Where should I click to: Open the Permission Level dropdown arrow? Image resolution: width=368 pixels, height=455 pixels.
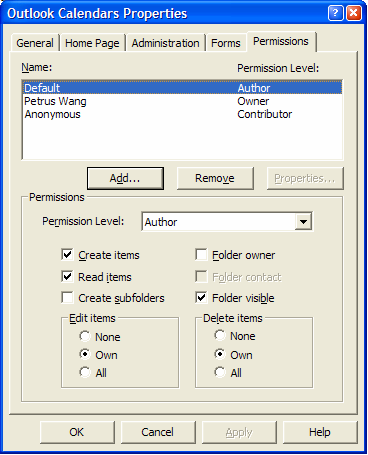pyautogui.click(x=303, y=222)
